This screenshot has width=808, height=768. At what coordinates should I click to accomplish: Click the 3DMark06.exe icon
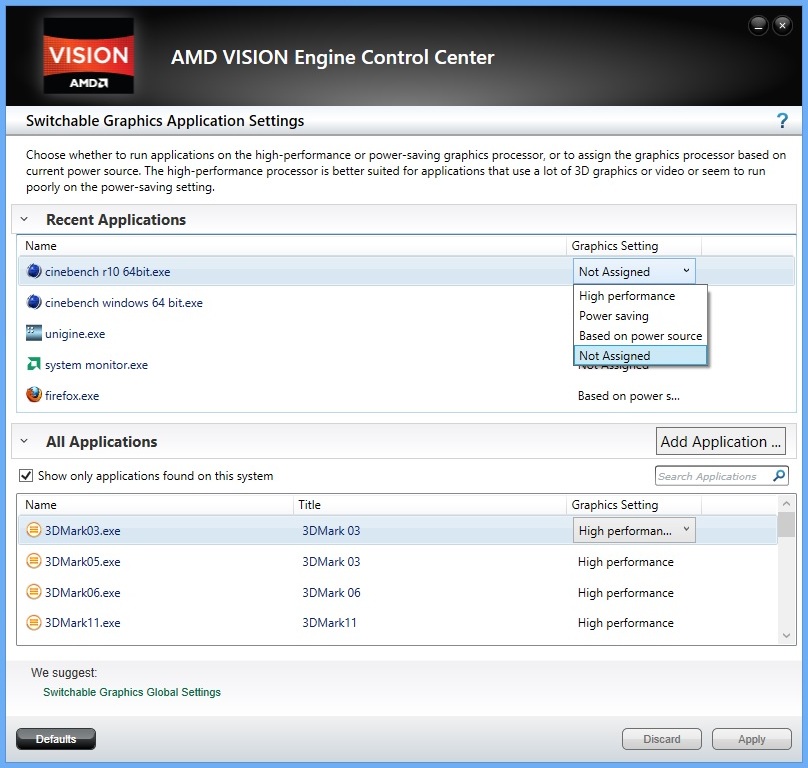pos(33,592)
